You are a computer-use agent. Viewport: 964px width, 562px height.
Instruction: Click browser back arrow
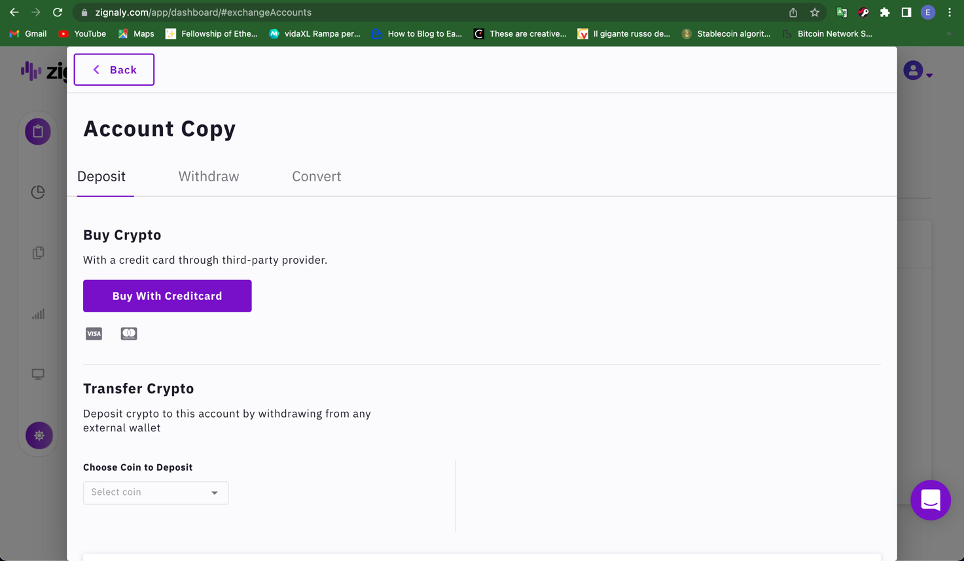click(14, 12)
